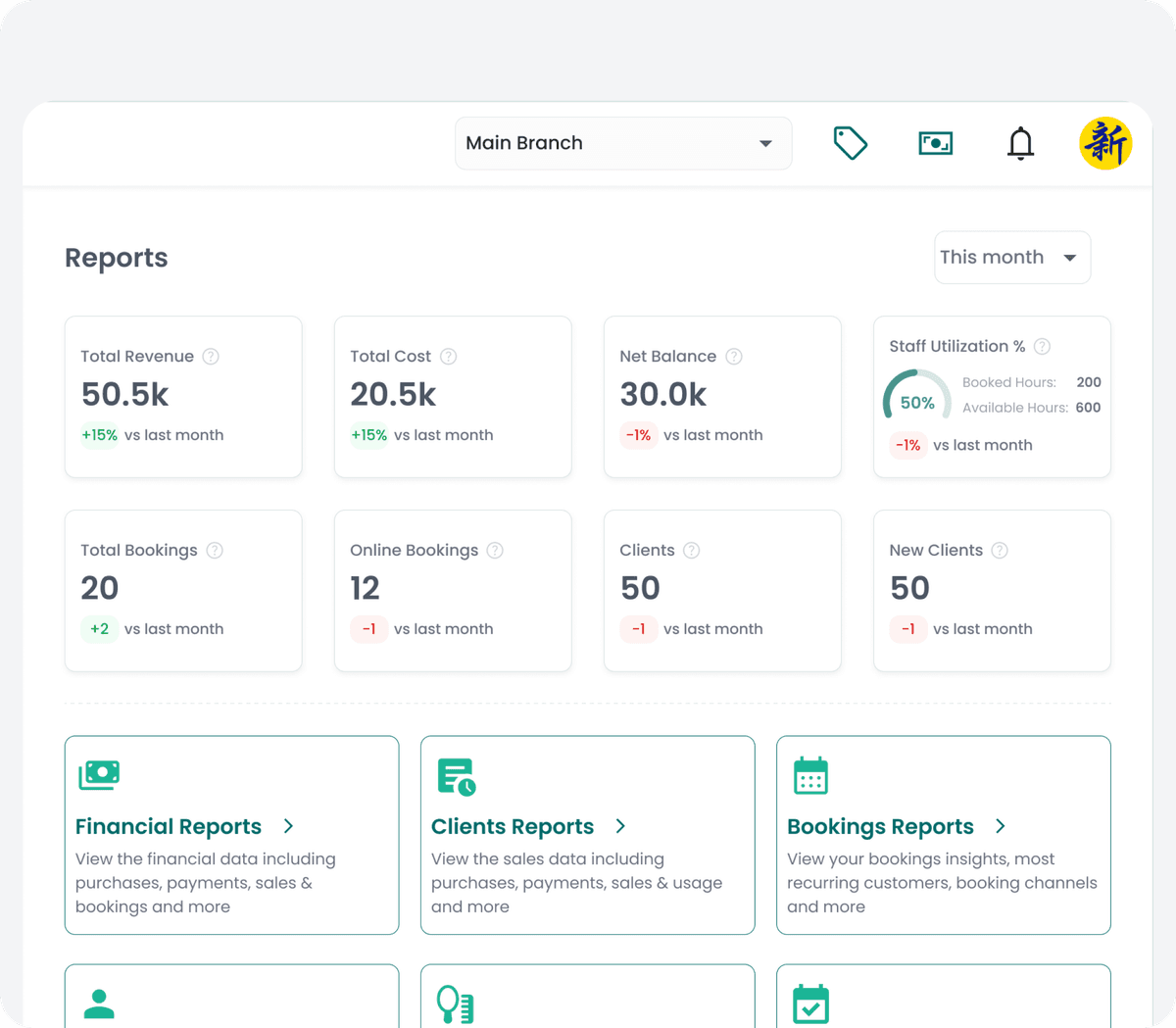Click the Clients Reports document icon
Screen dimensions: 1176x1028
click(454, 774)
